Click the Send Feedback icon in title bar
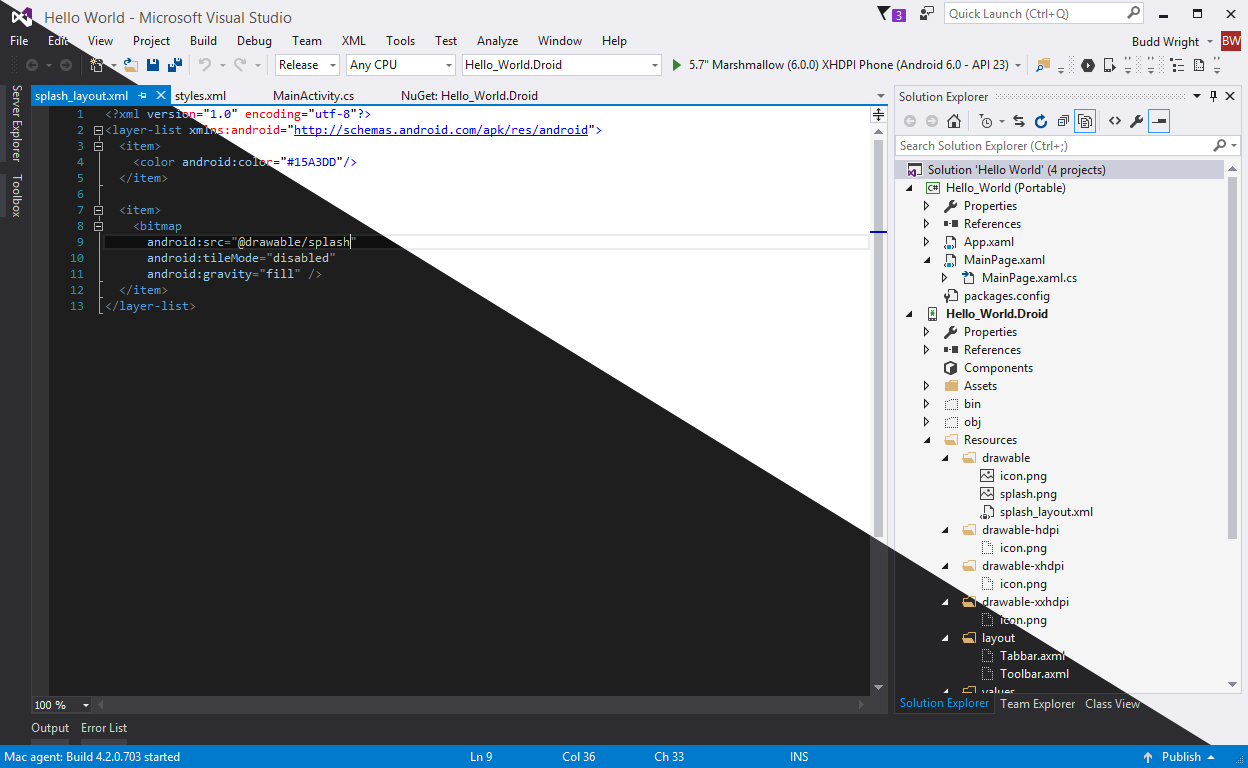 (x=927, y=14)
